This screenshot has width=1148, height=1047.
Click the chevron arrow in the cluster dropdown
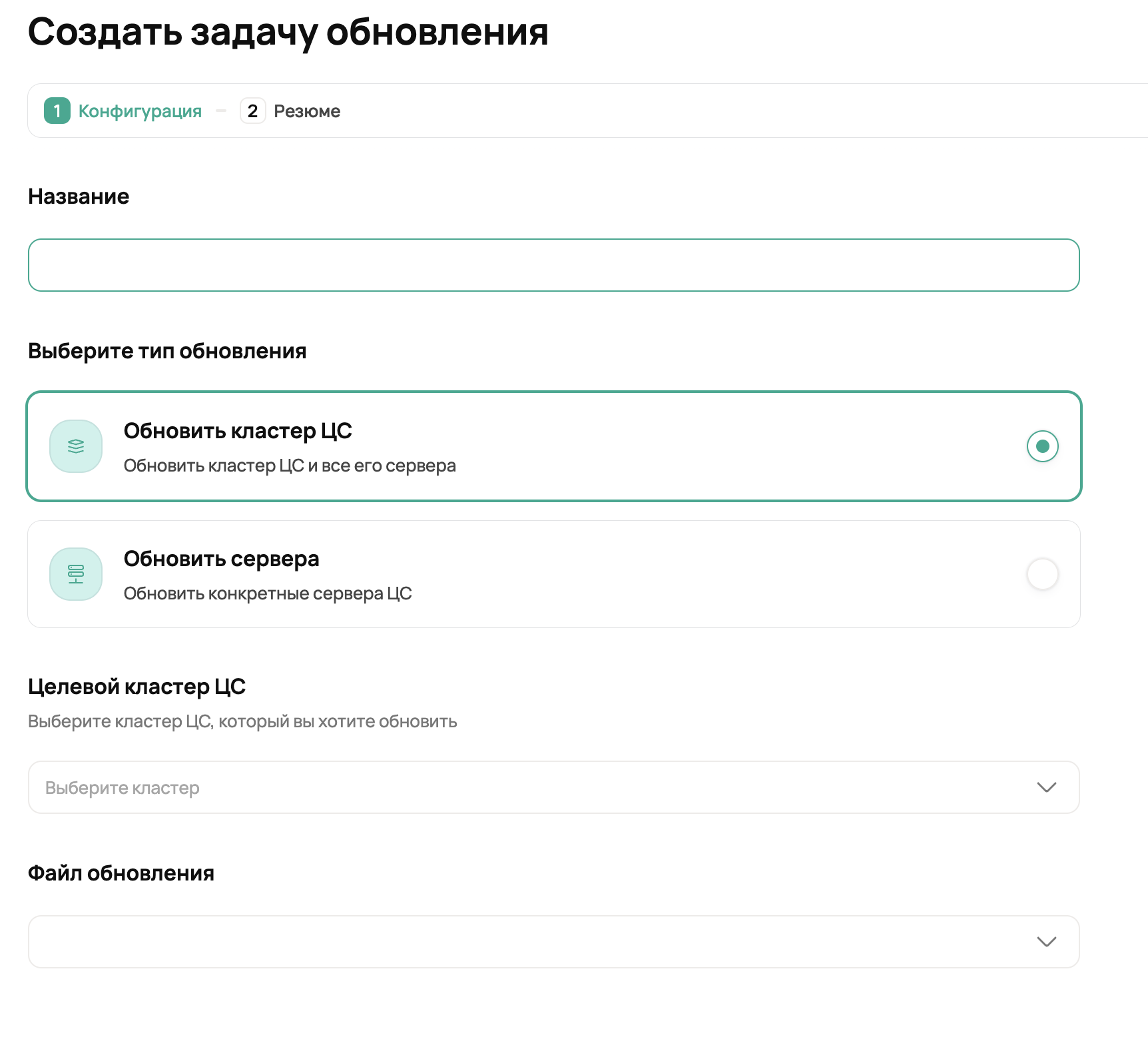tap(1046, 787)
